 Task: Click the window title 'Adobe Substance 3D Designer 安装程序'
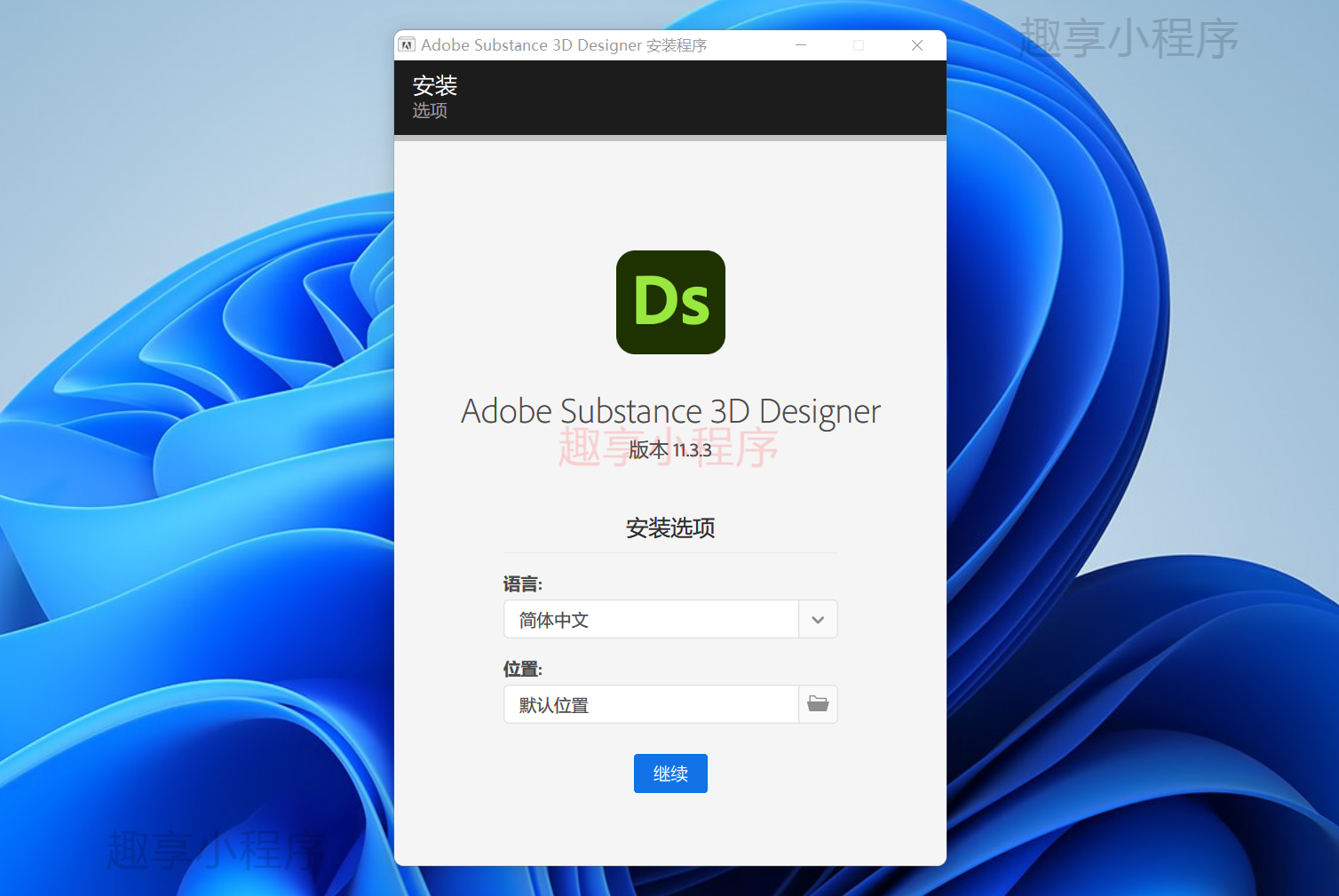pyautogui.click(x=564, y=45)
